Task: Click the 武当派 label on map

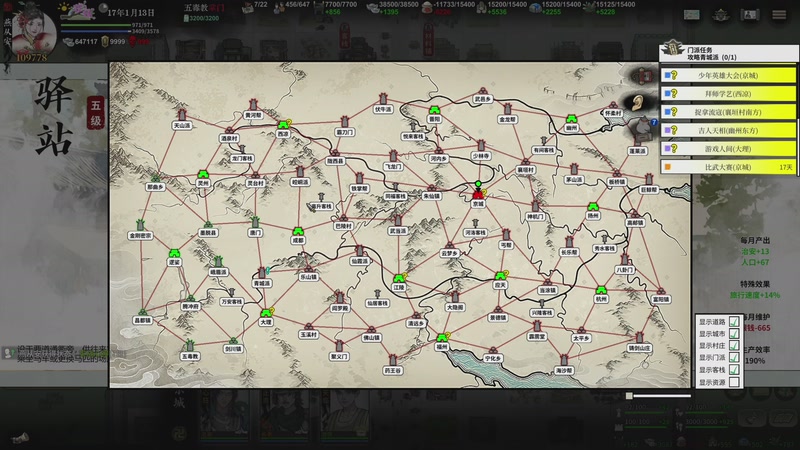Action: 397,231
